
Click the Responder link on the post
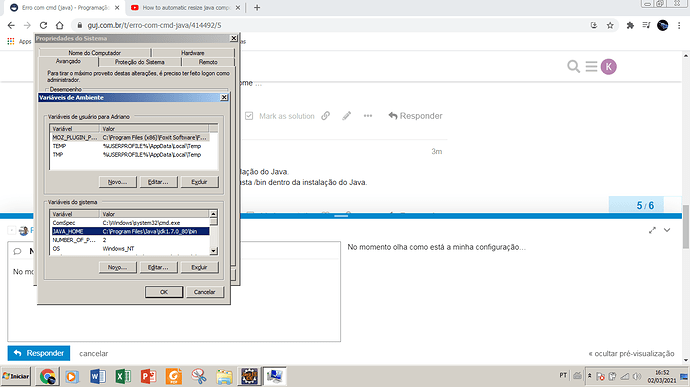coord(415,116)
